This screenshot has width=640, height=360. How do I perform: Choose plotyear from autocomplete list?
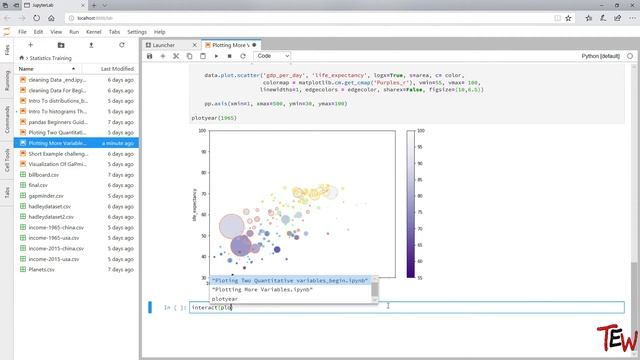[x=290, y=299]
